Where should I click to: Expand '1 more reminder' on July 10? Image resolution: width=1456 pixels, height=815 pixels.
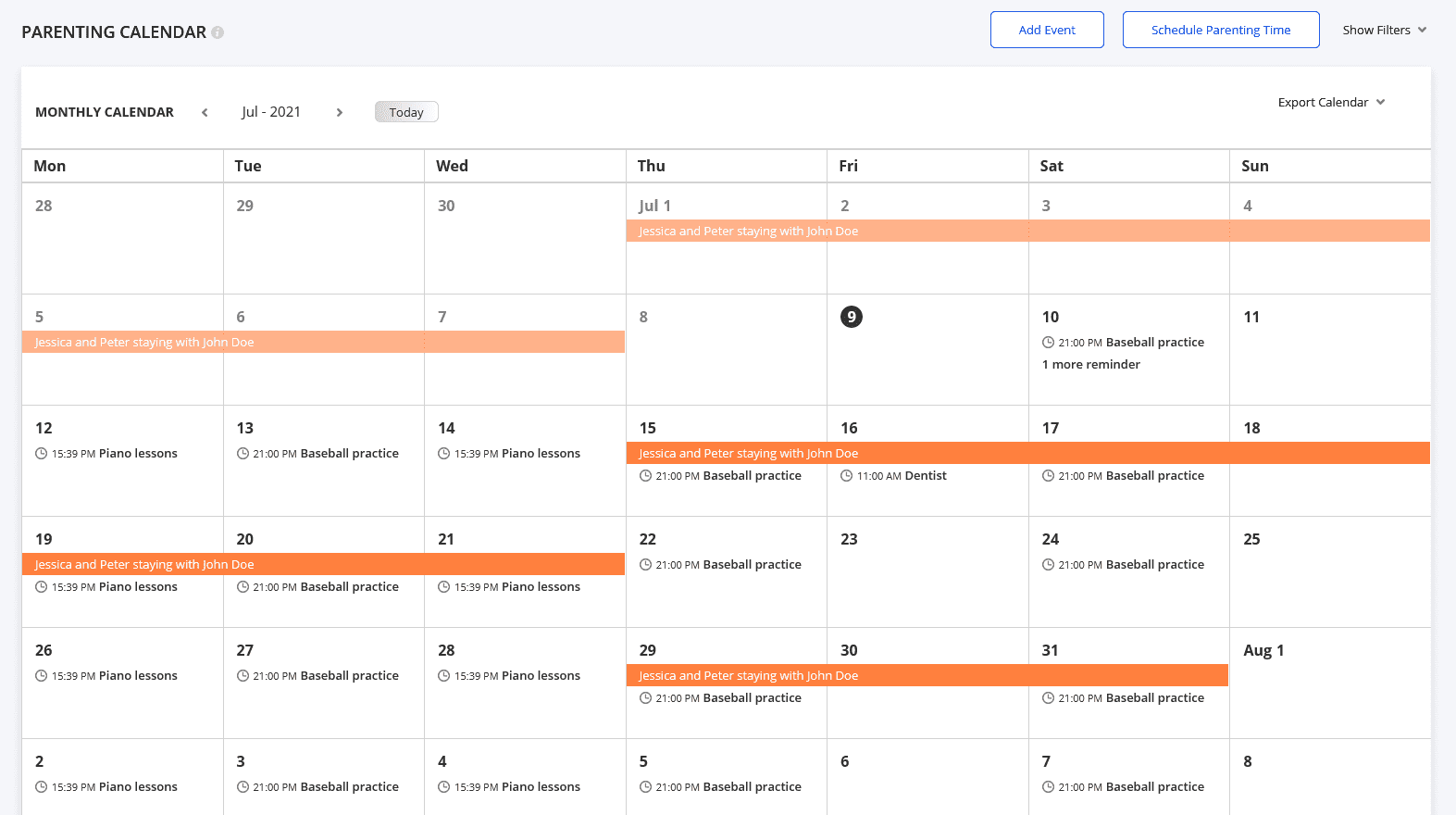click(x=1091, y=365)
